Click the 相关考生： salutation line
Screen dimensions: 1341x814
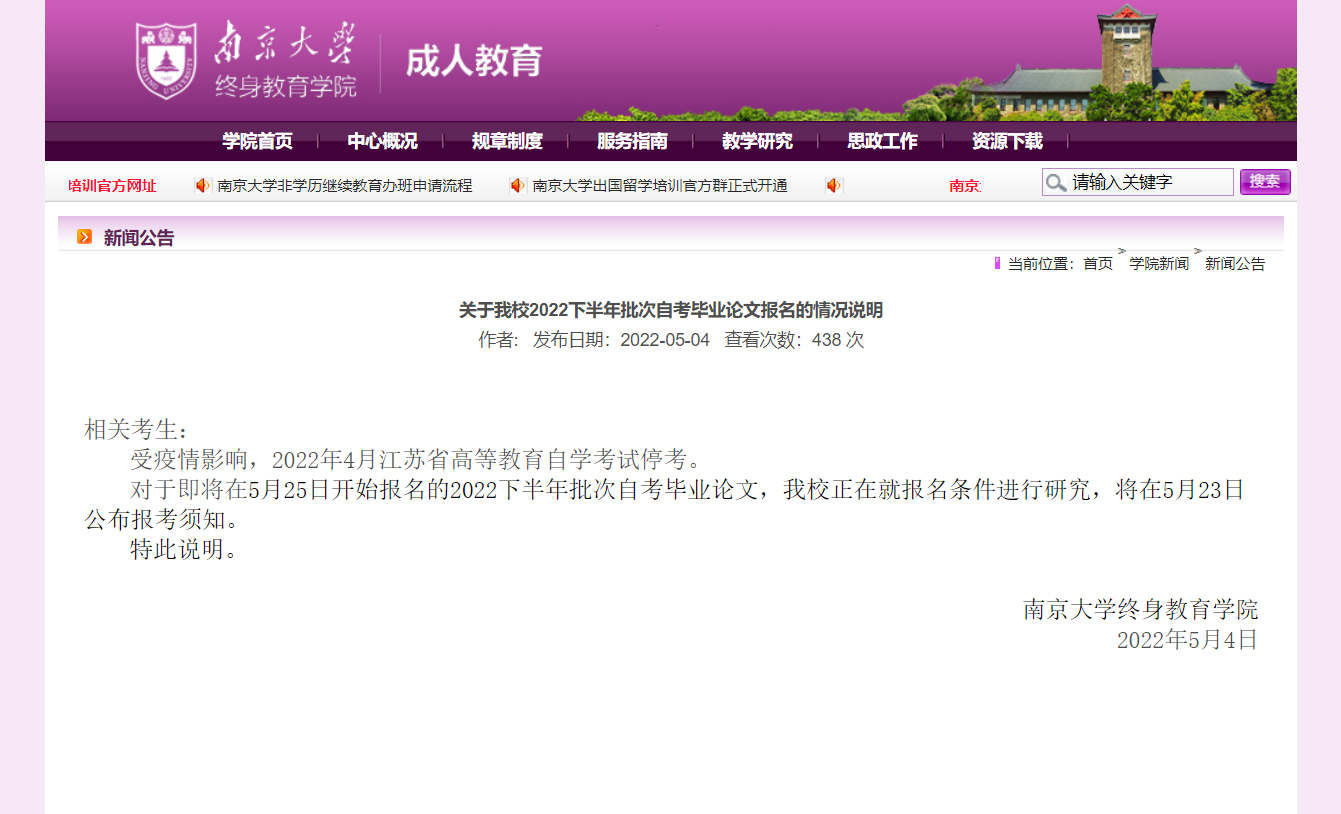pyautogui.click(x=136, y=430)
